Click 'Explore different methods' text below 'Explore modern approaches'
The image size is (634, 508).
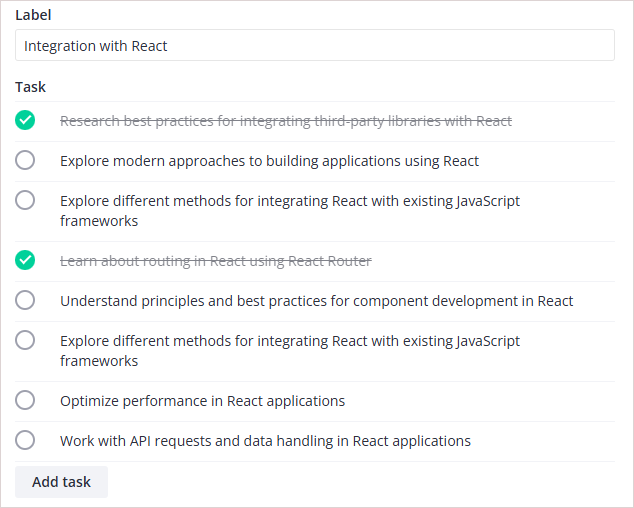click(290, 211)
